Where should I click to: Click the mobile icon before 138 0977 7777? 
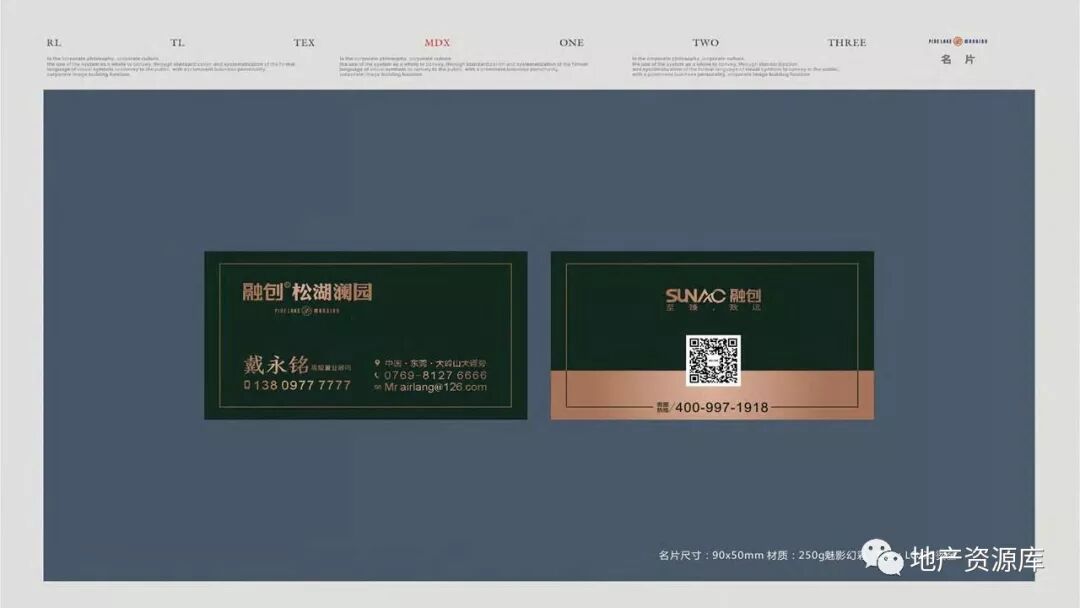click(x=247, y=386)
